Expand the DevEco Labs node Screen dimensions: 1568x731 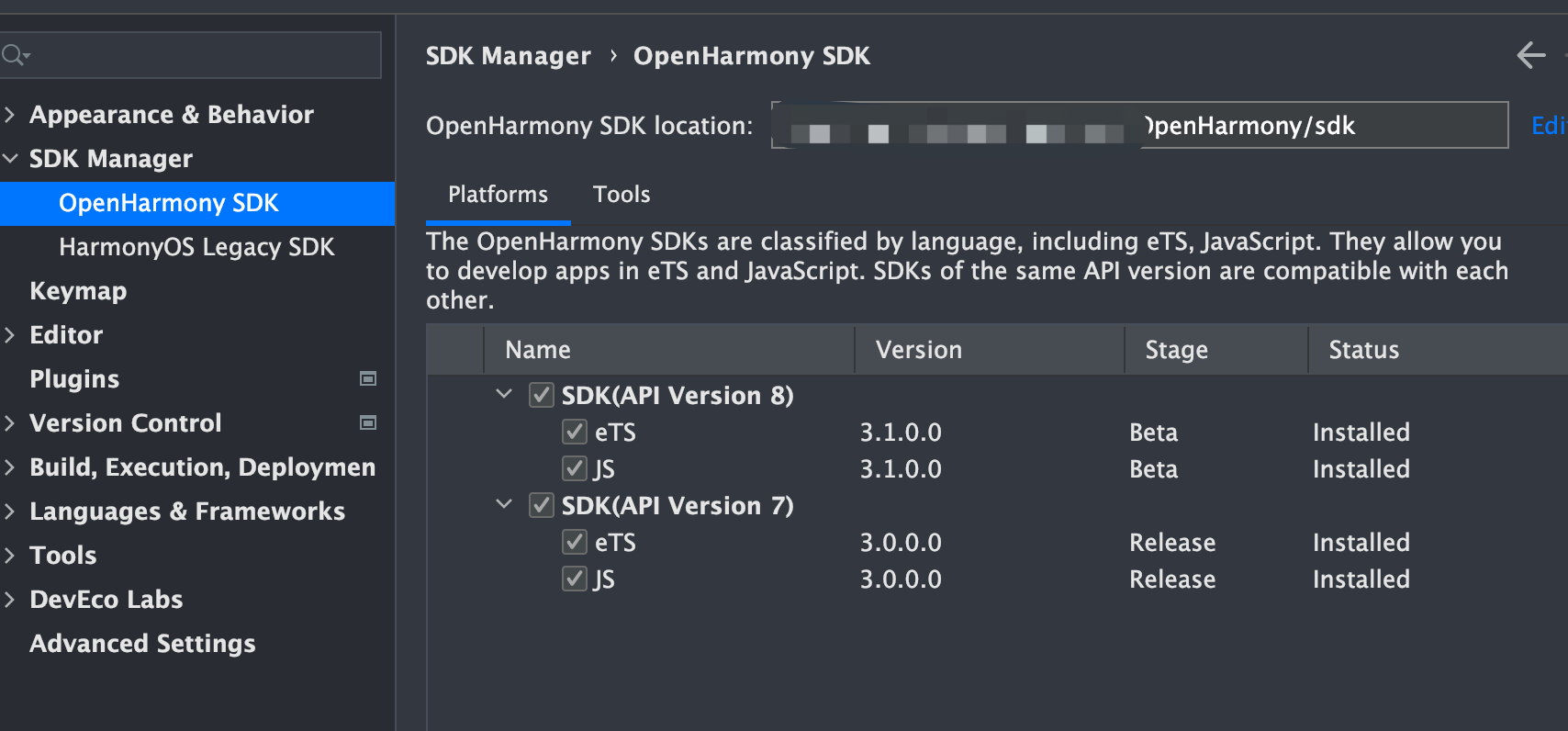point(10,599)
